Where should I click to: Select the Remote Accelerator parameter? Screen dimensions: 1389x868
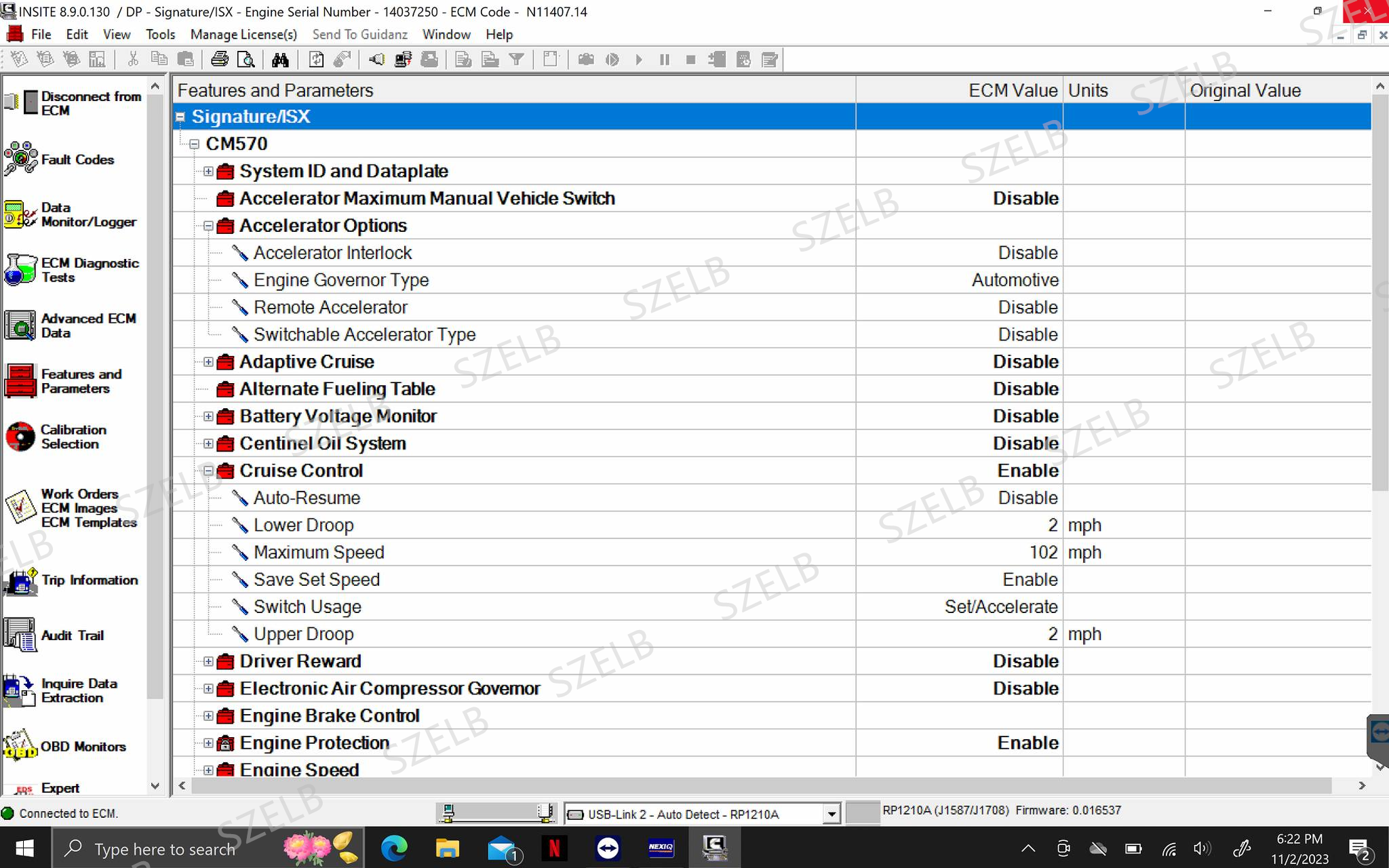coord(330,307)
